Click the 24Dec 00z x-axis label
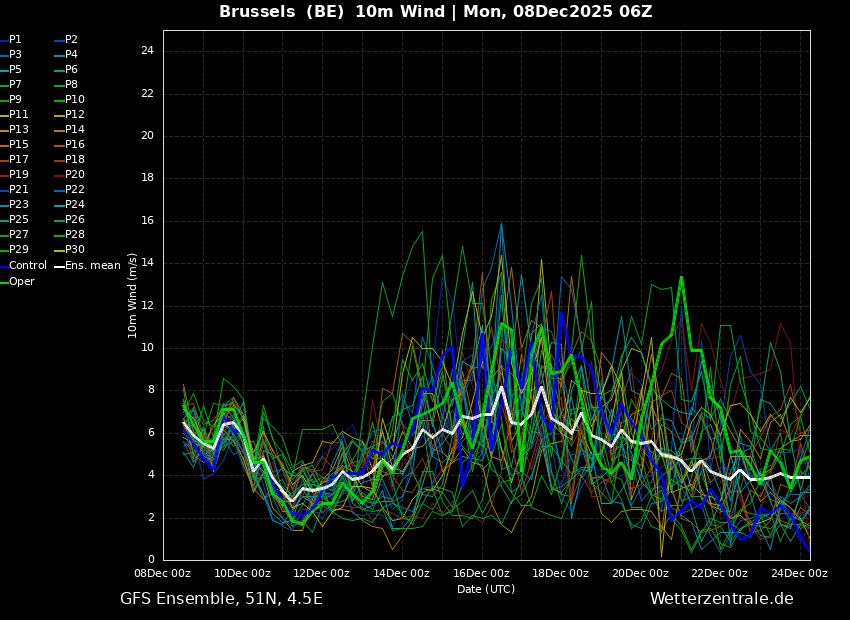The image size is (850, 620). pyautogui.click(x=800, y=573)
